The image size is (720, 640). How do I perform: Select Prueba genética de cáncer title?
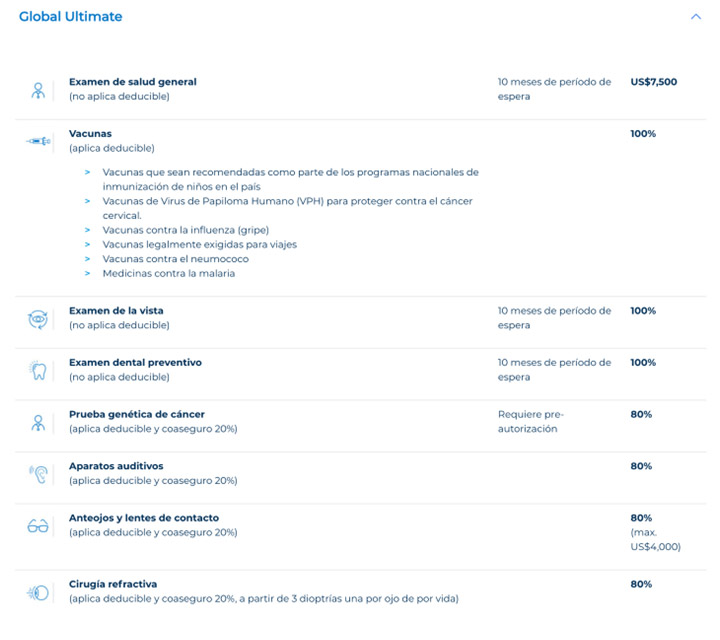click(x=136, y=414)
